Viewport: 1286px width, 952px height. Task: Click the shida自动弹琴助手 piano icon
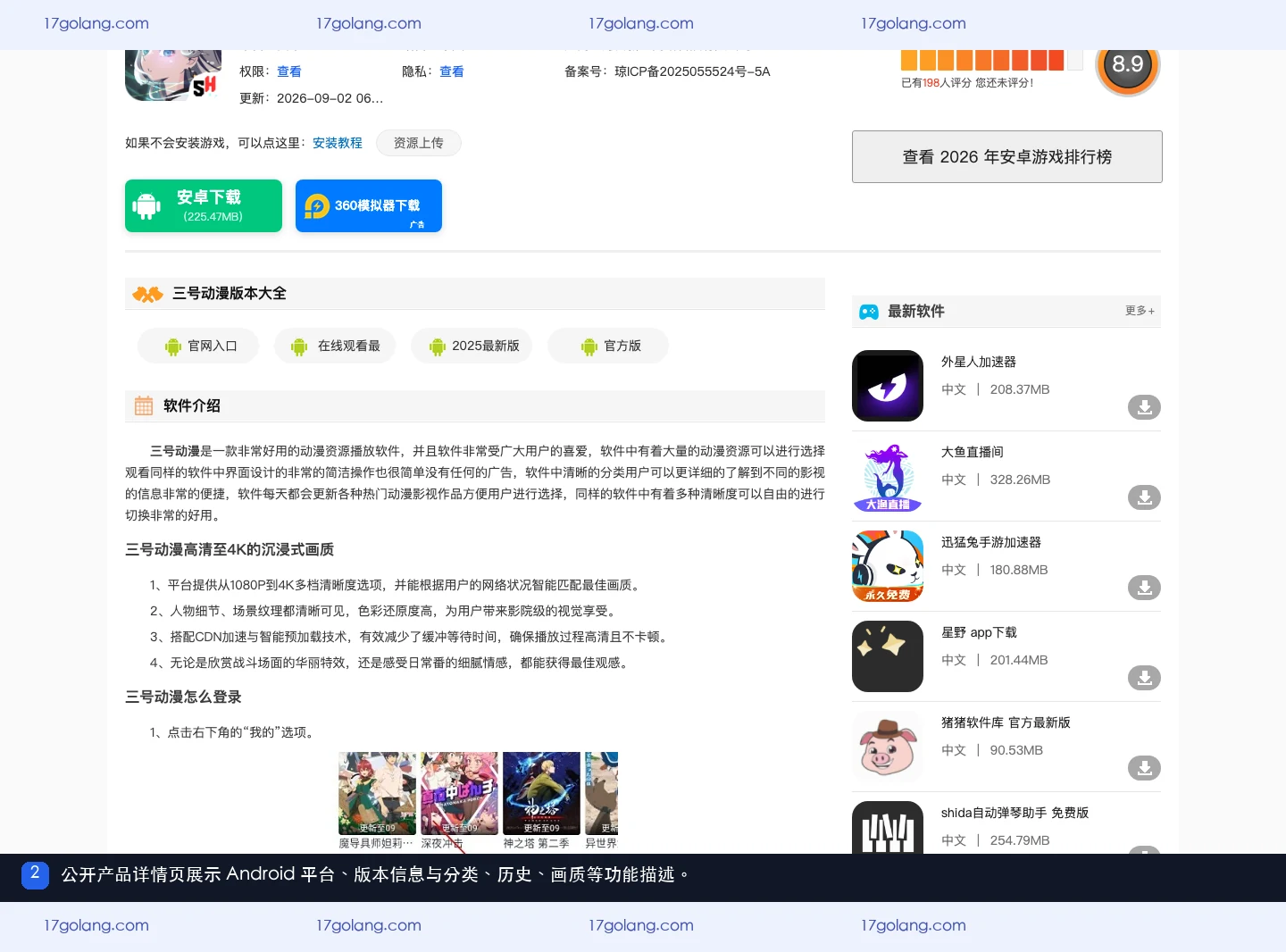coord(888,828)
